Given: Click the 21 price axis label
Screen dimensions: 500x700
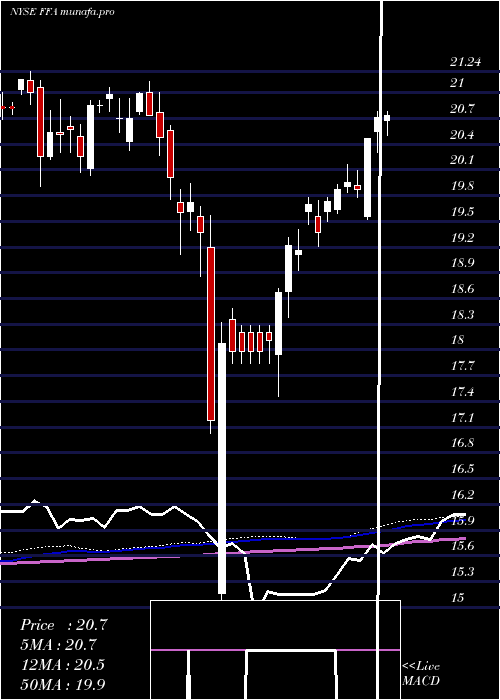Looking at the screenshot, I should tap(458, 83).
